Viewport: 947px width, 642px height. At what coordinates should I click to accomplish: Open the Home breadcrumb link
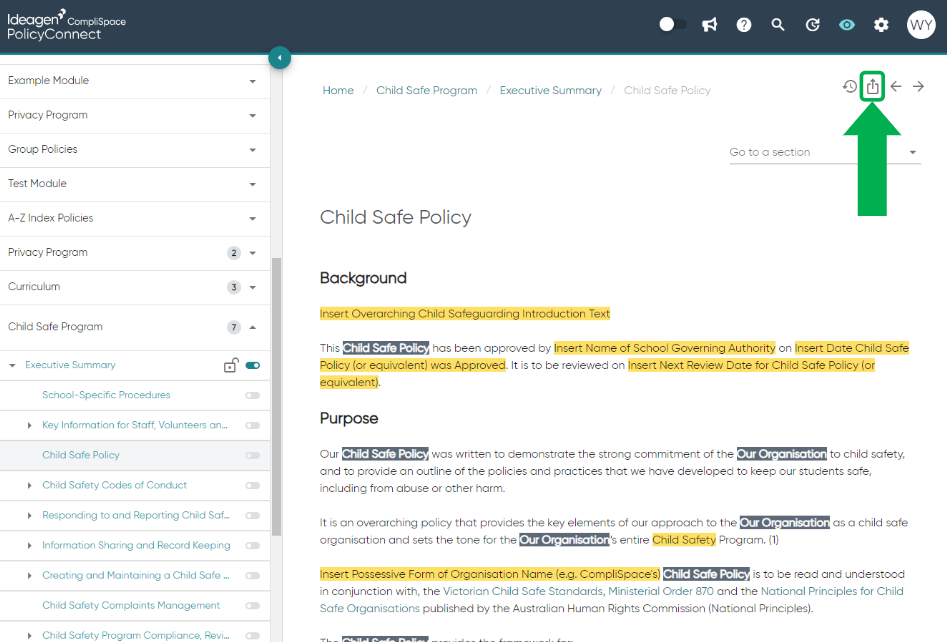[338, 89]
